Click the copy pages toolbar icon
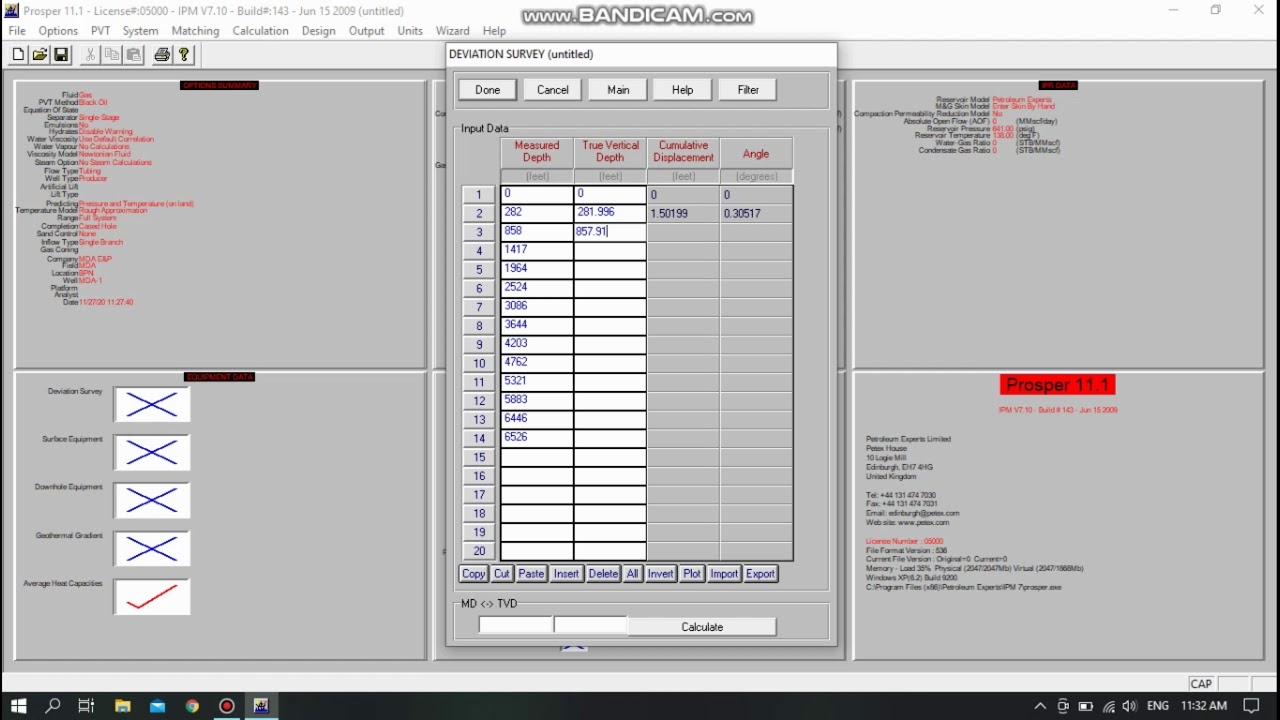This screenshot has height=720, width=1280. coord(112,55)
